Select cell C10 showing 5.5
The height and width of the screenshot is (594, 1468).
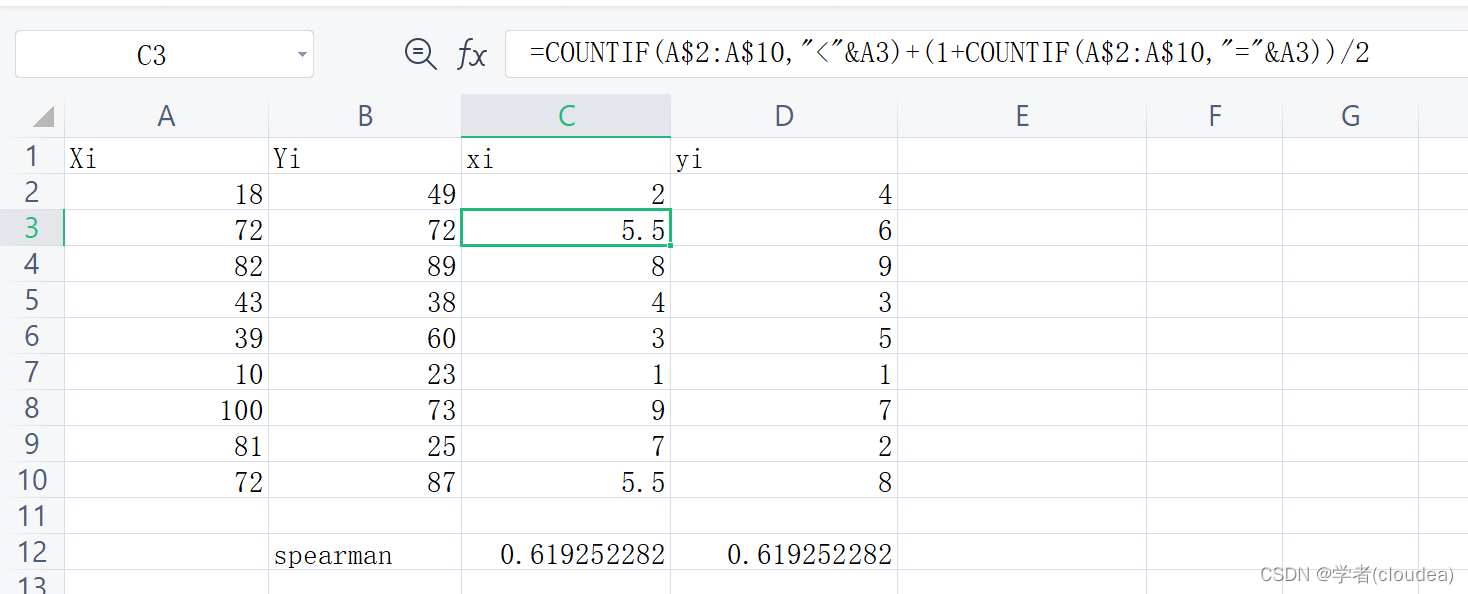click(566, 480)
